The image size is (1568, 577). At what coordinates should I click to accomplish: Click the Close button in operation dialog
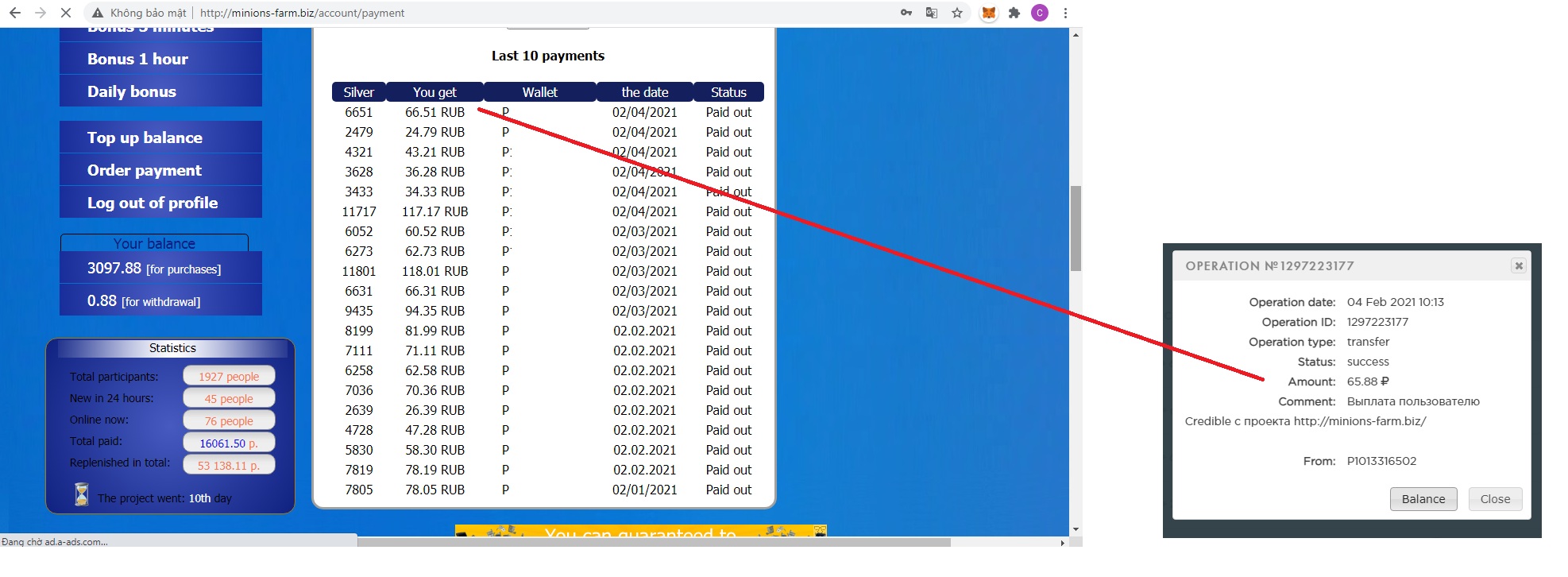1496,499
